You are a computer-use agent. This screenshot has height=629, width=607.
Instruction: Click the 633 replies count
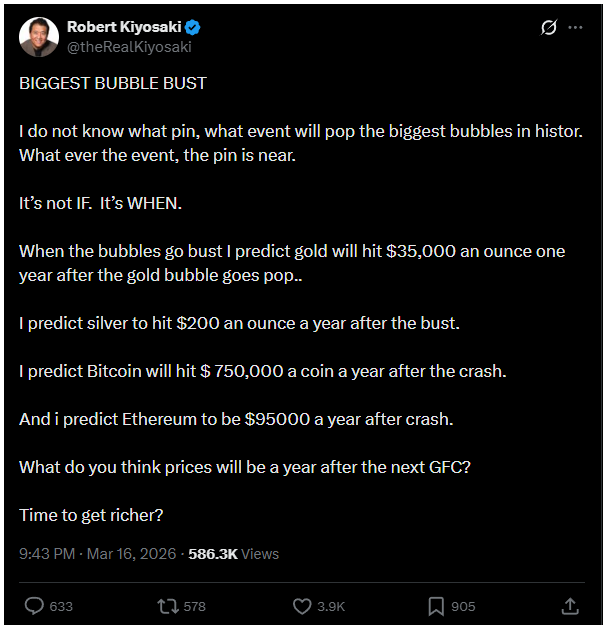click(x=61, y=606)
